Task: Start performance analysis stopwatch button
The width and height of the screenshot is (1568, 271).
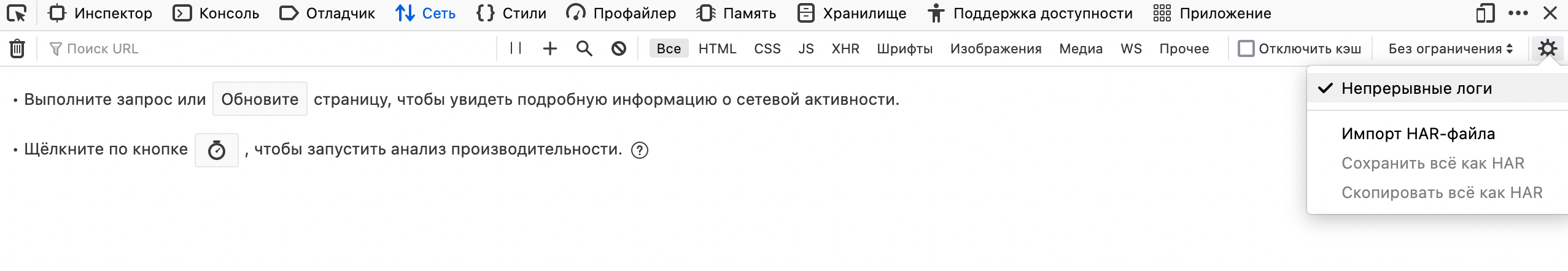Action: point(217,150)
